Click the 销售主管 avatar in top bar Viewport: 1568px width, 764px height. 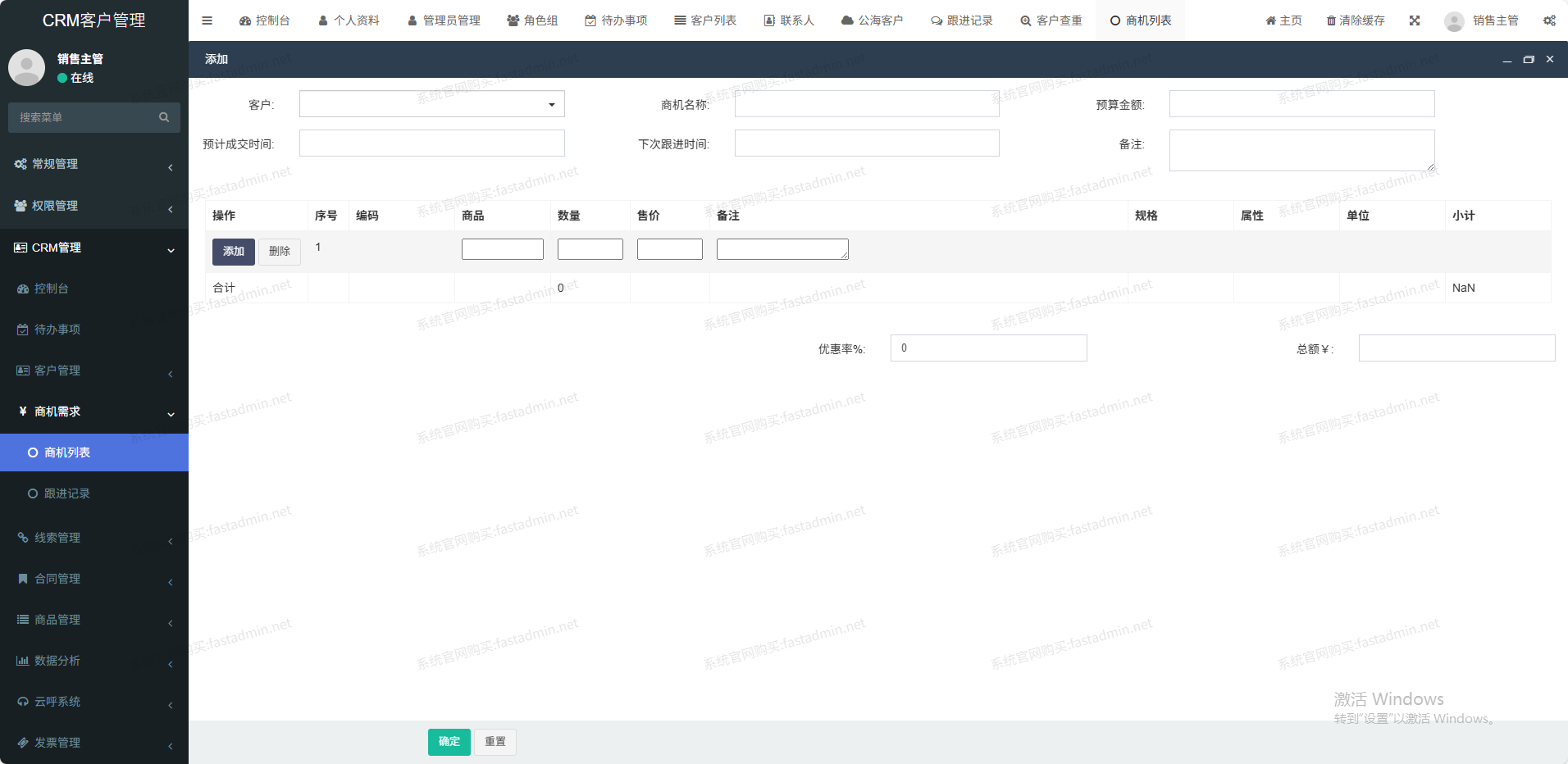[1454, 21]
